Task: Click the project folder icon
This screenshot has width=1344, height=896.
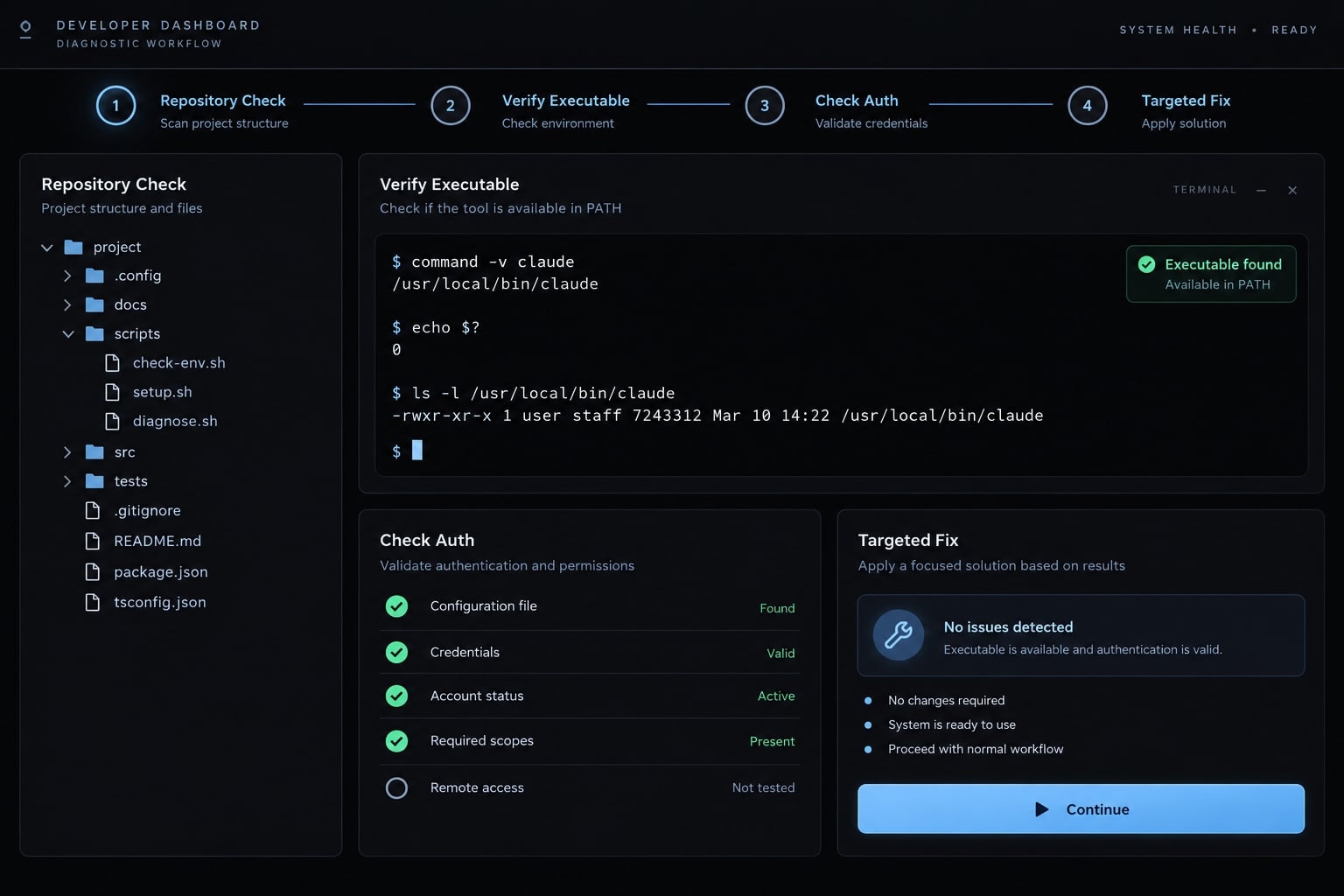Action: tap(73, 248)
